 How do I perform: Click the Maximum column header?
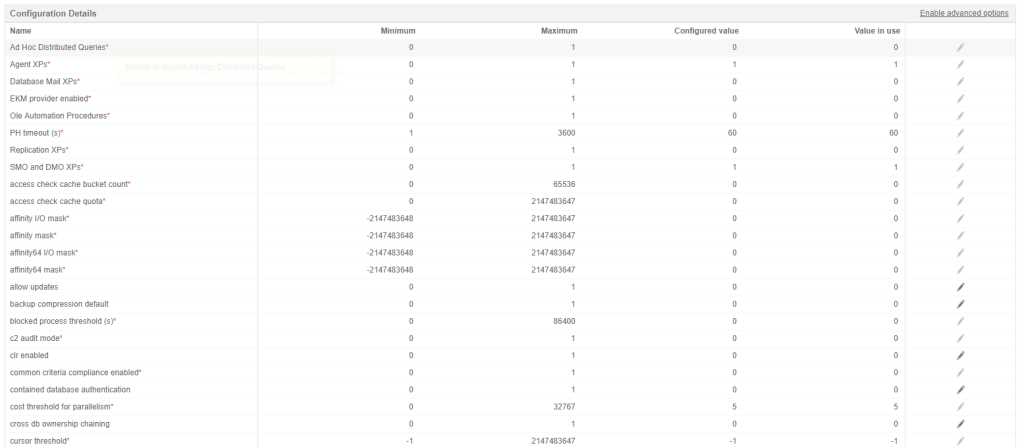[x=559, y=31]
